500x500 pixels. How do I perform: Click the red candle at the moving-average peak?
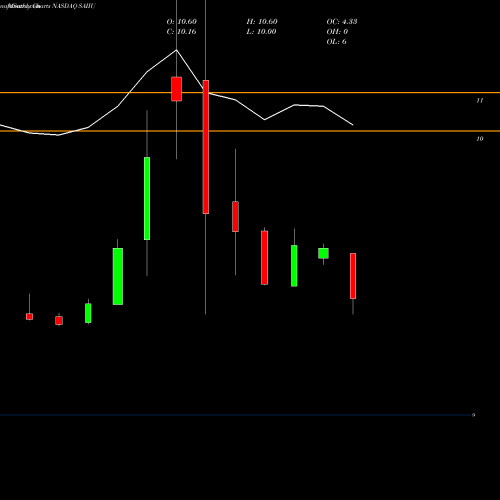tap(177, 89)
